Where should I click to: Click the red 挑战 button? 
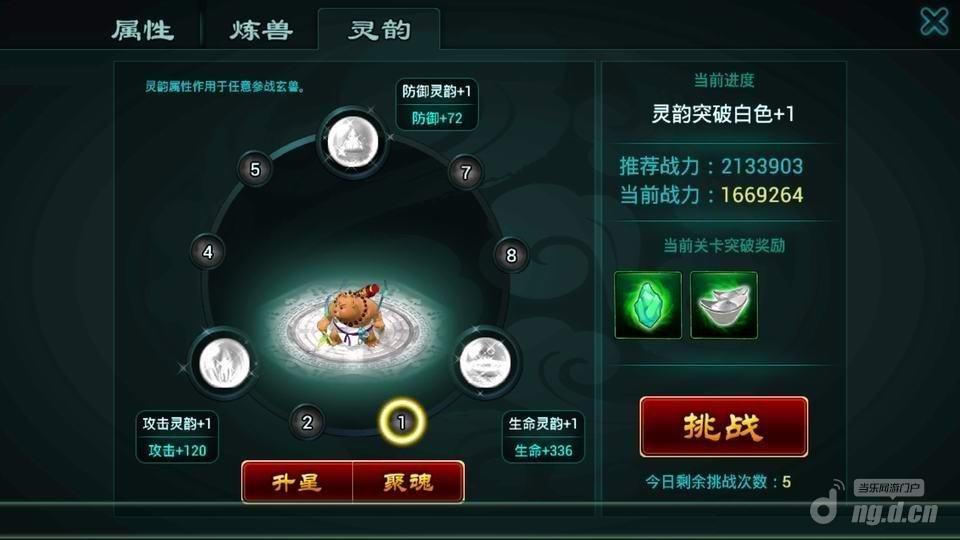724,427
